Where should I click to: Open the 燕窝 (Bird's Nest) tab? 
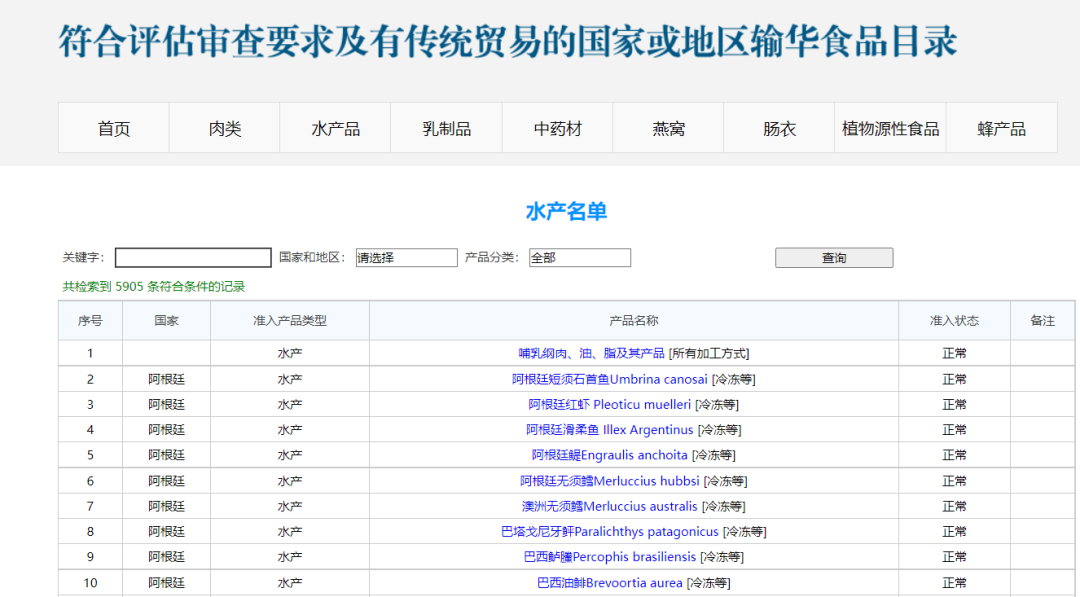[x=667, y=126]
